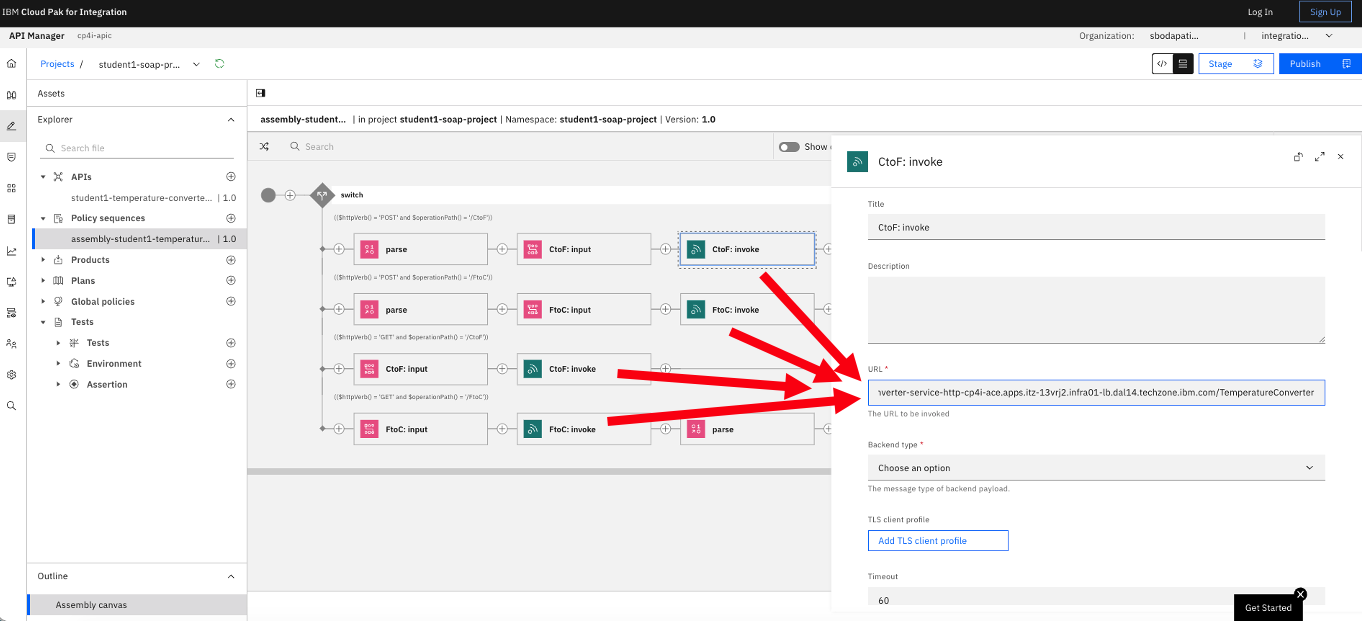The width and height of the screenshot is (1362, 629).
Task: Open the analytics chart icon in left sidebar
Action: [12, 251]
